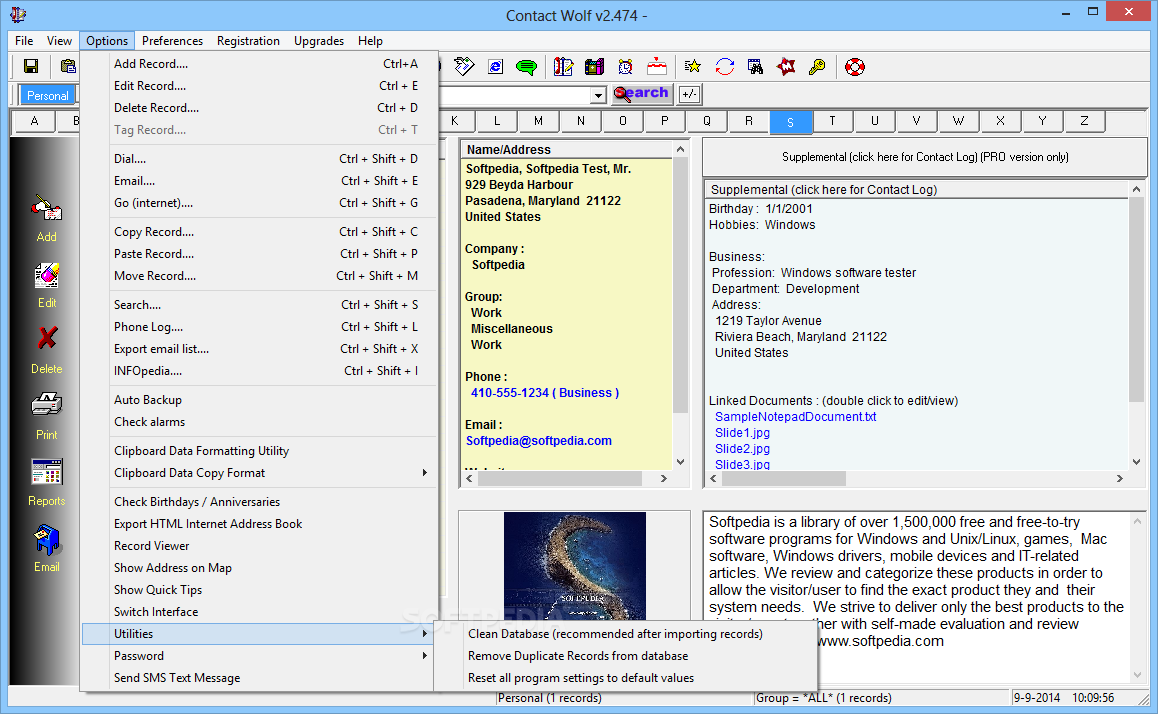Open the alarm clock toolbar icon
Screen dimensions: 1158x714
click(626, 66)
